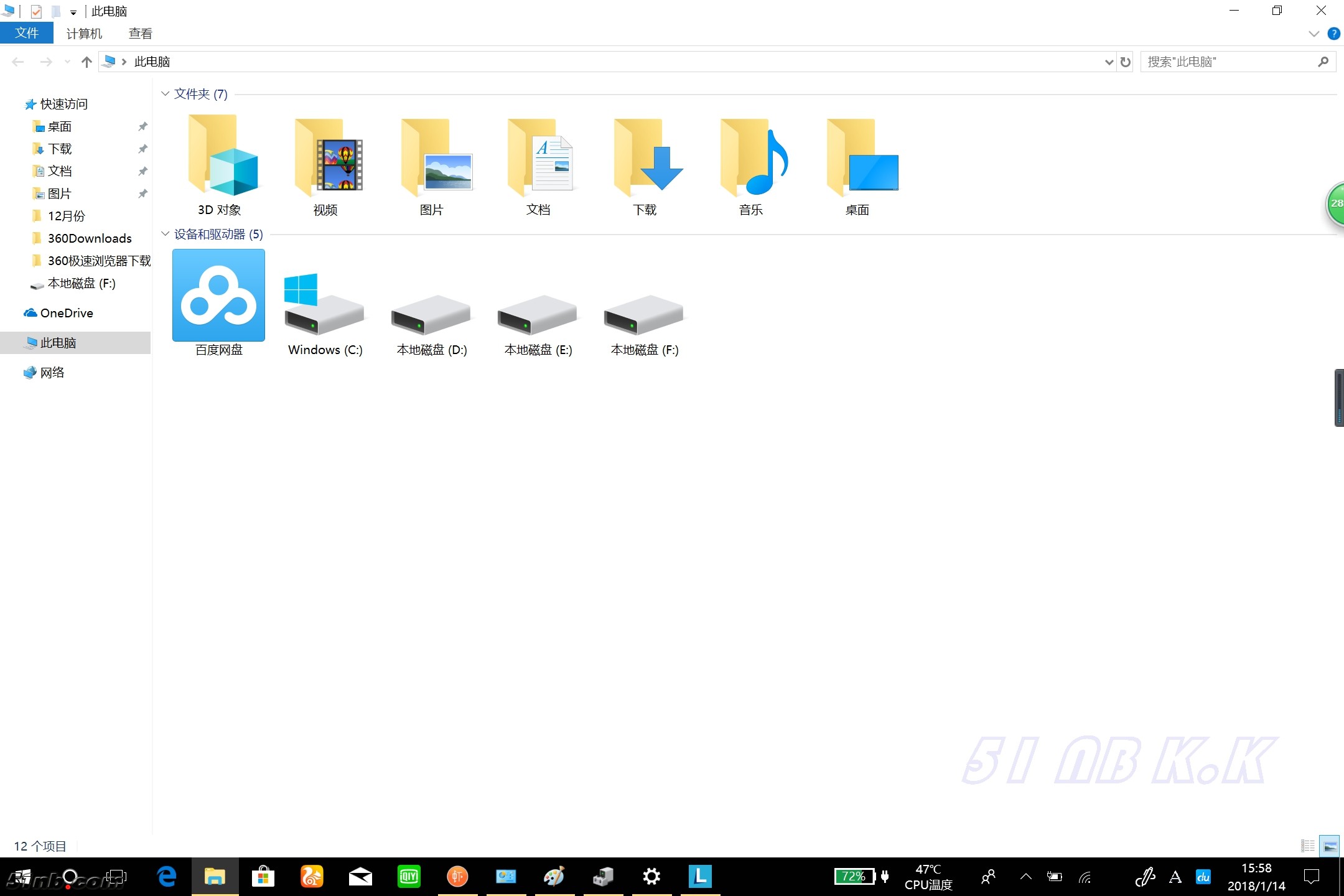
Task: Click the 搜索"此电脑" search field
Action: click(1229, 62)
